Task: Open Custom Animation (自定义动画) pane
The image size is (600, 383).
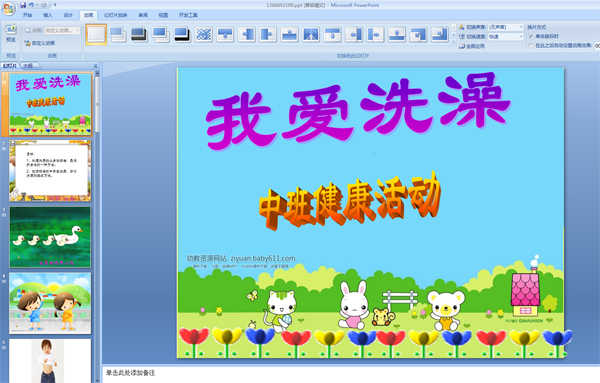Action: pos(40,43)
